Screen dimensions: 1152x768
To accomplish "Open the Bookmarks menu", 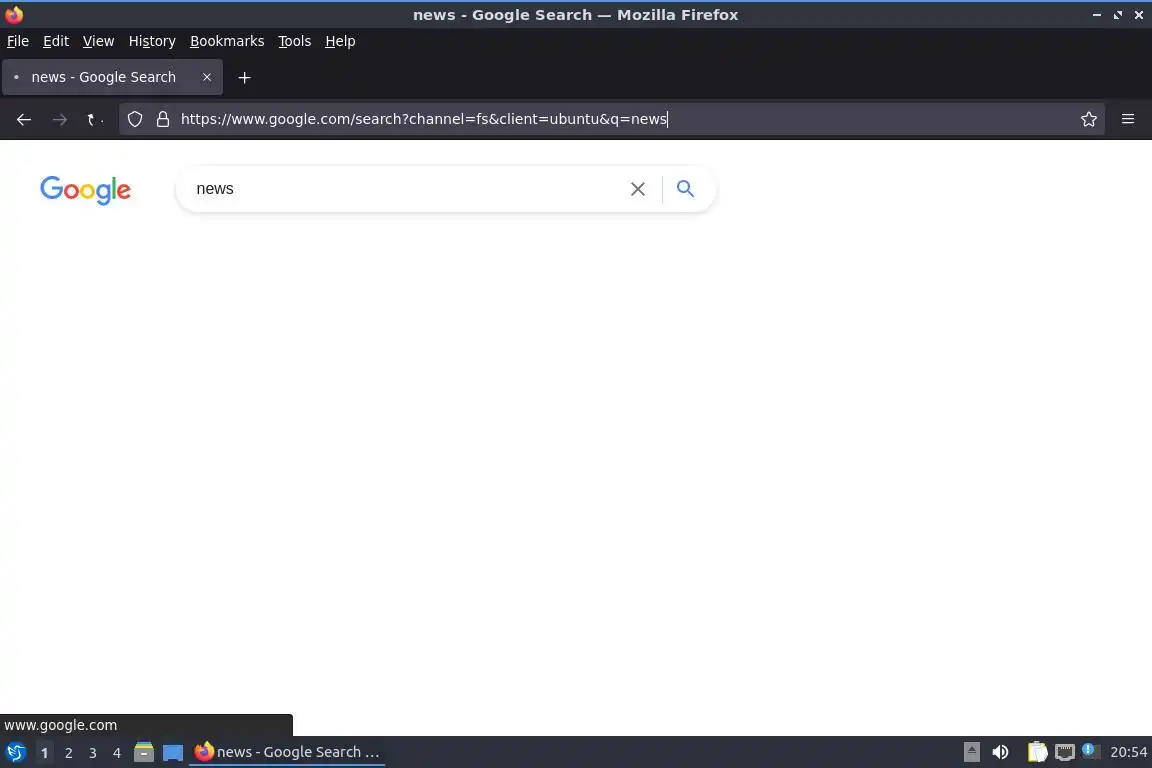I will pos(227,41).
